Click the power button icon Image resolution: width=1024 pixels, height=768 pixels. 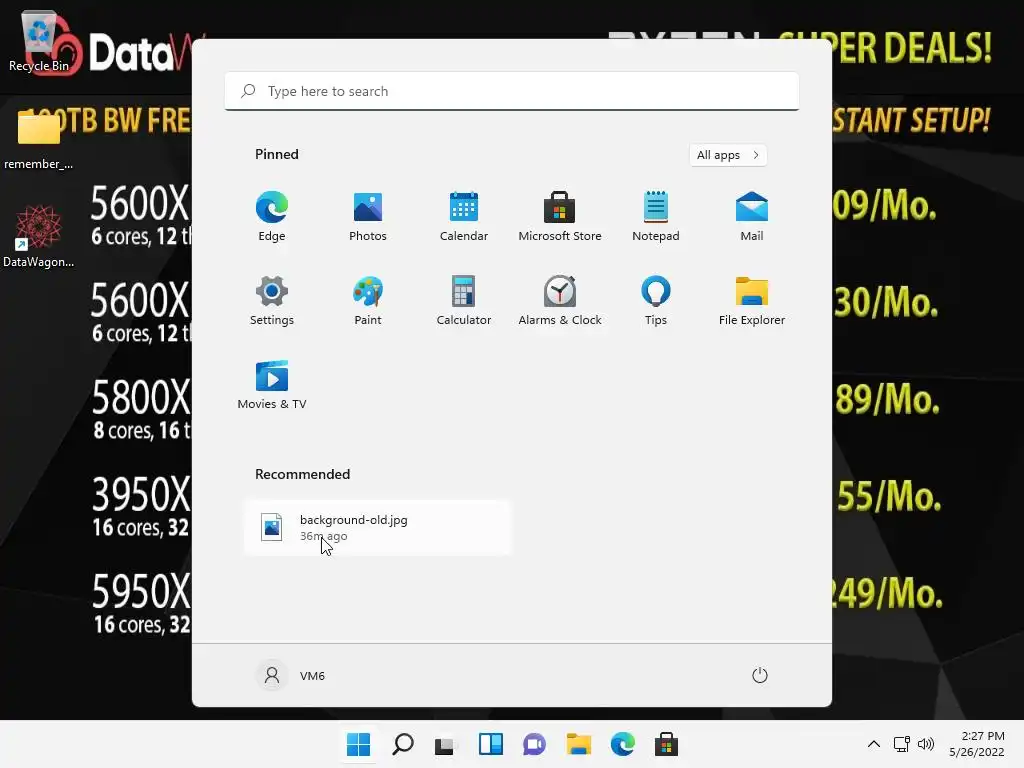[760, 675]
